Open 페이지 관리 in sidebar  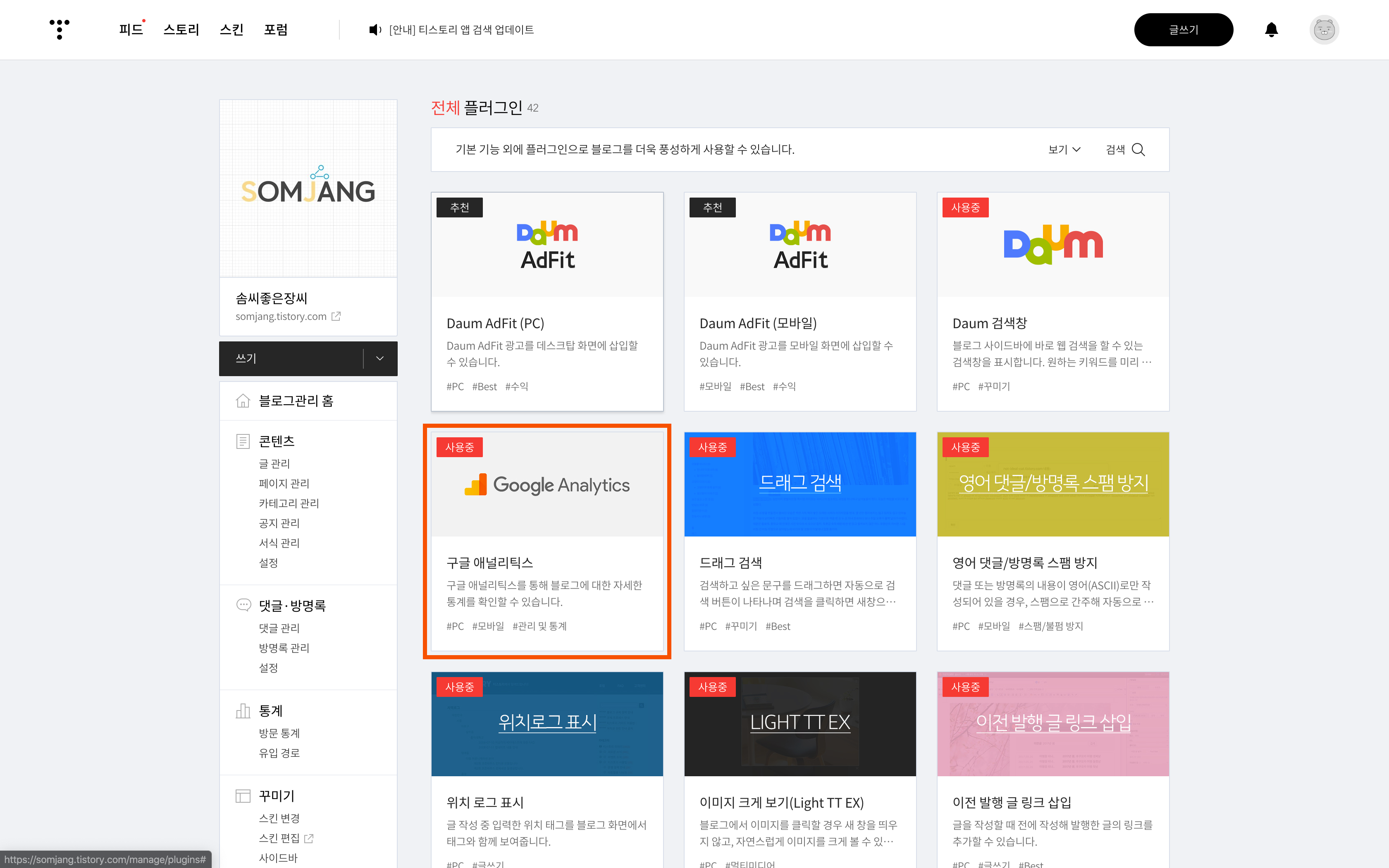point(284,483)
